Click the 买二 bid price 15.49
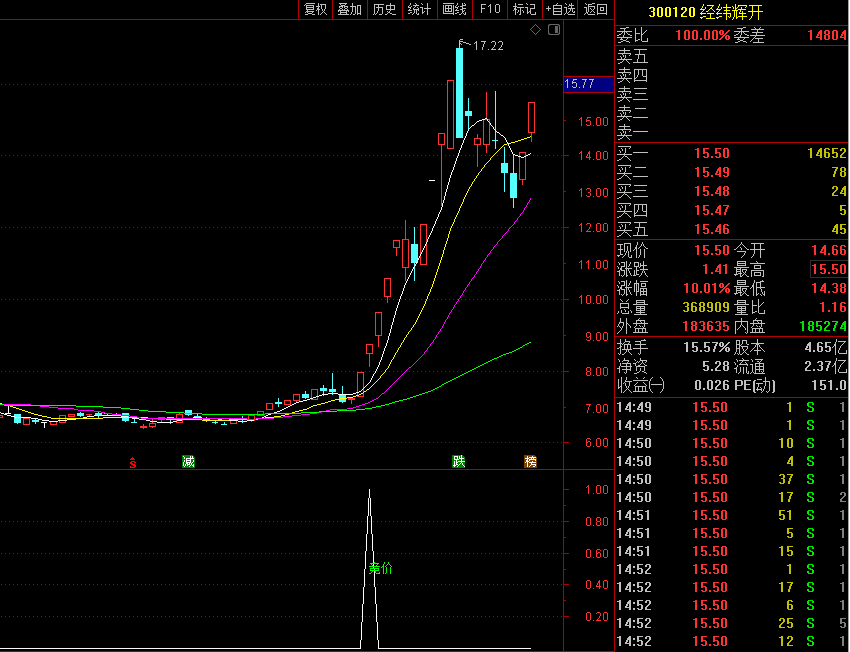The height and width of the screenshot is (652, 850). [x=712, y=172]
